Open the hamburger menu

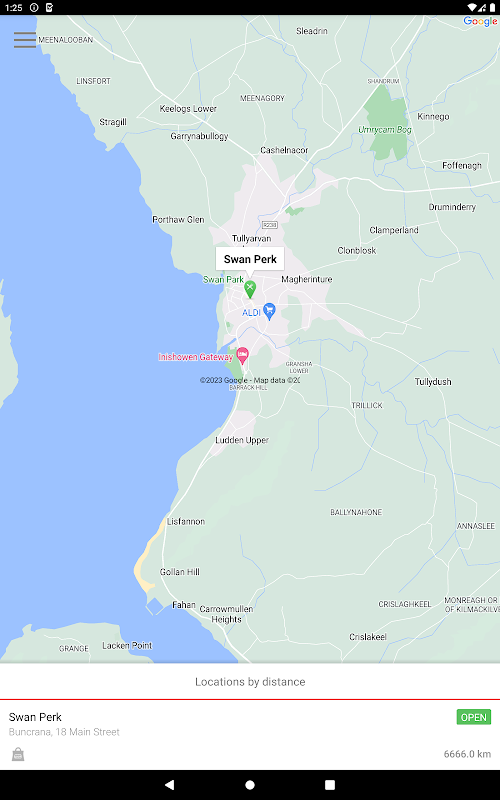25,40
